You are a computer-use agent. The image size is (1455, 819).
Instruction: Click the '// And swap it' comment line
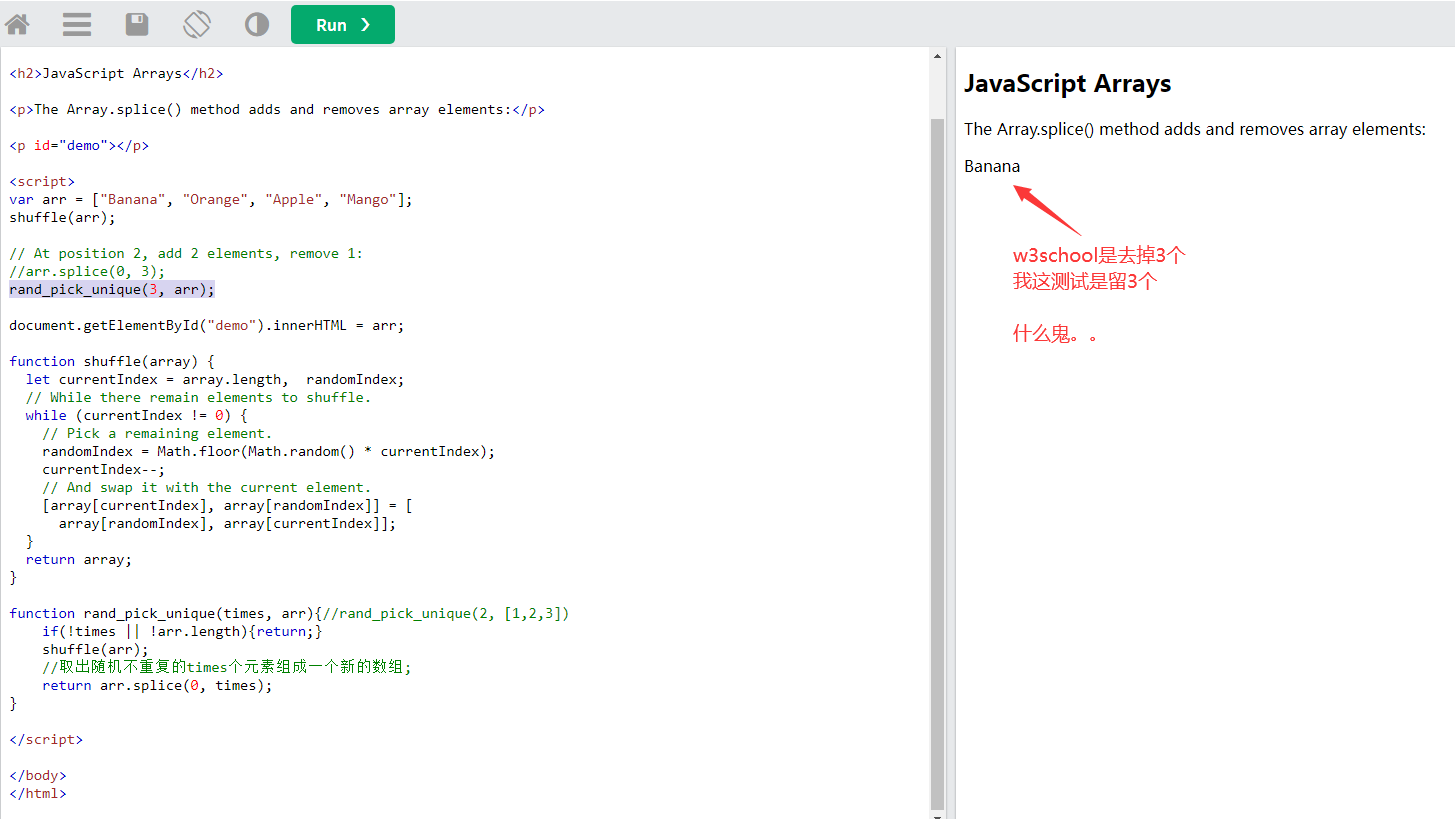(207, 487)
